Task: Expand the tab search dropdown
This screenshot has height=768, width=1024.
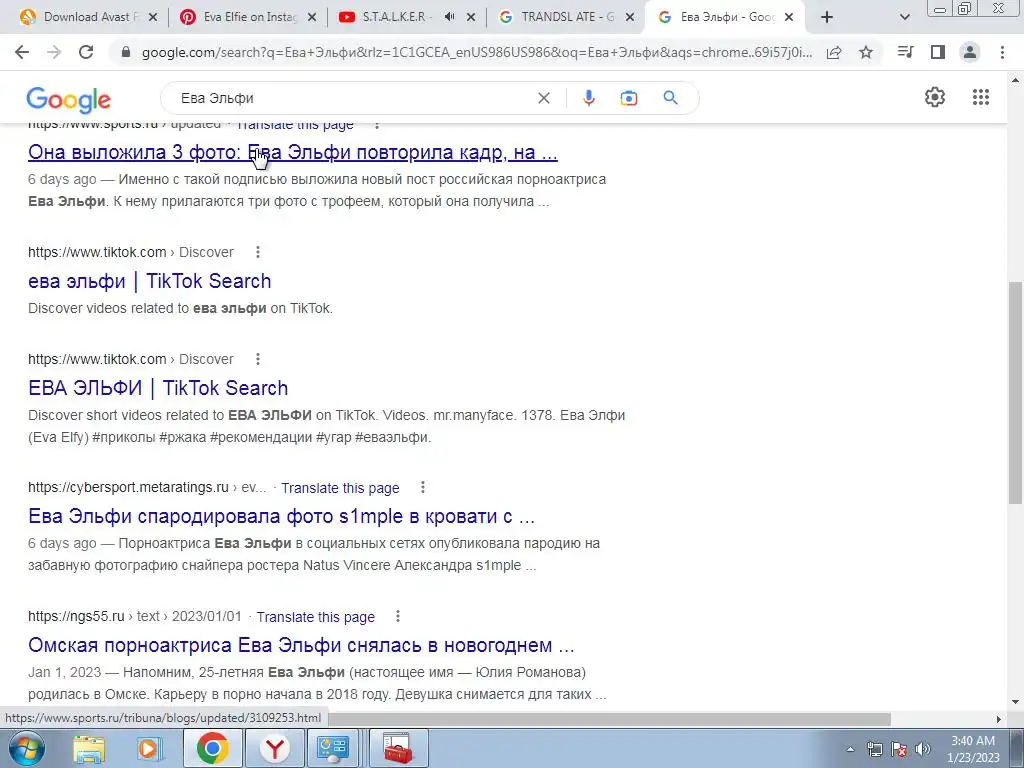Action: click(x=904, y=18)
